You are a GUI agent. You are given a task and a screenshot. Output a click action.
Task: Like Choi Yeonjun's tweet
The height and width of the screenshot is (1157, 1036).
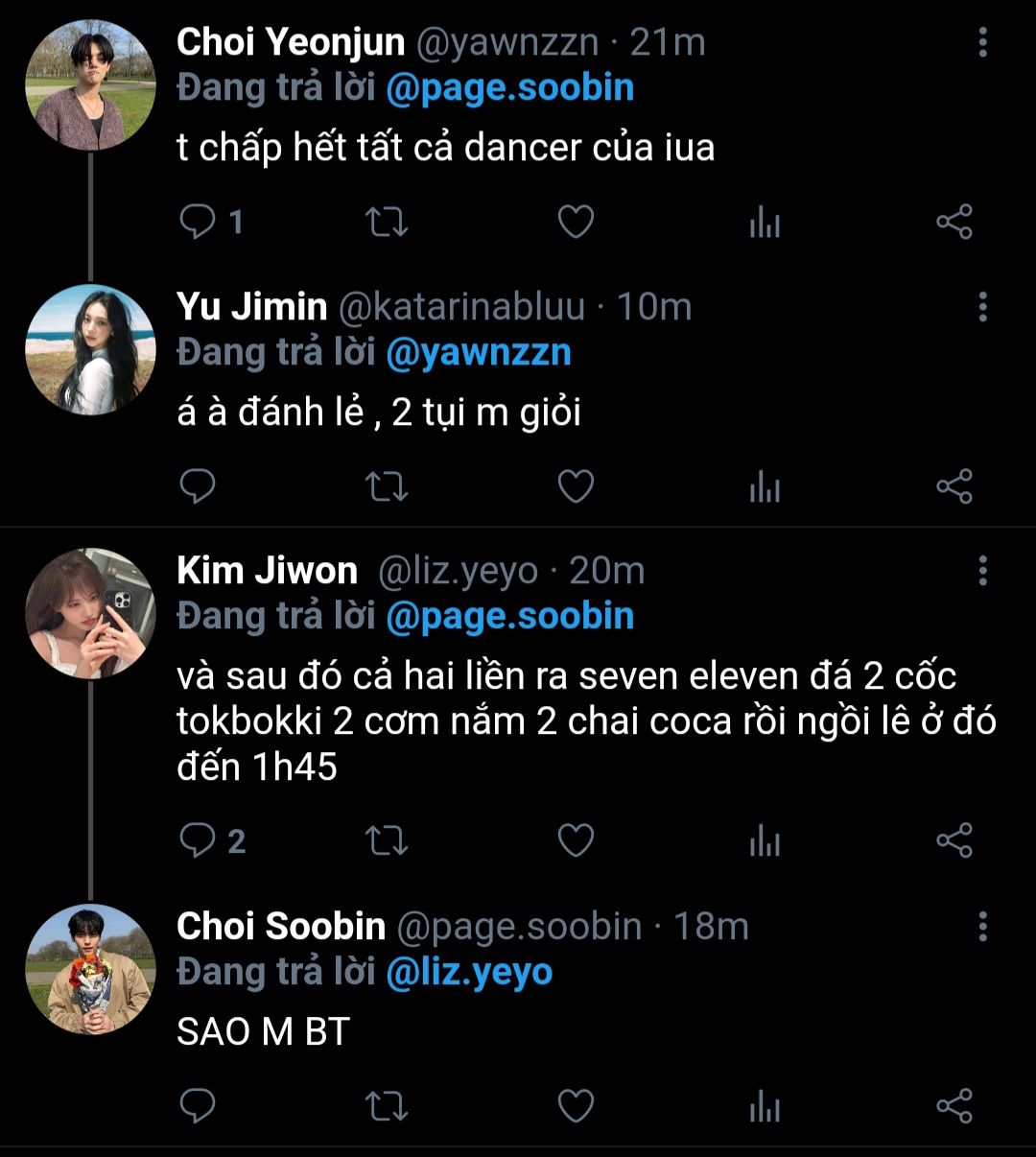576,223
